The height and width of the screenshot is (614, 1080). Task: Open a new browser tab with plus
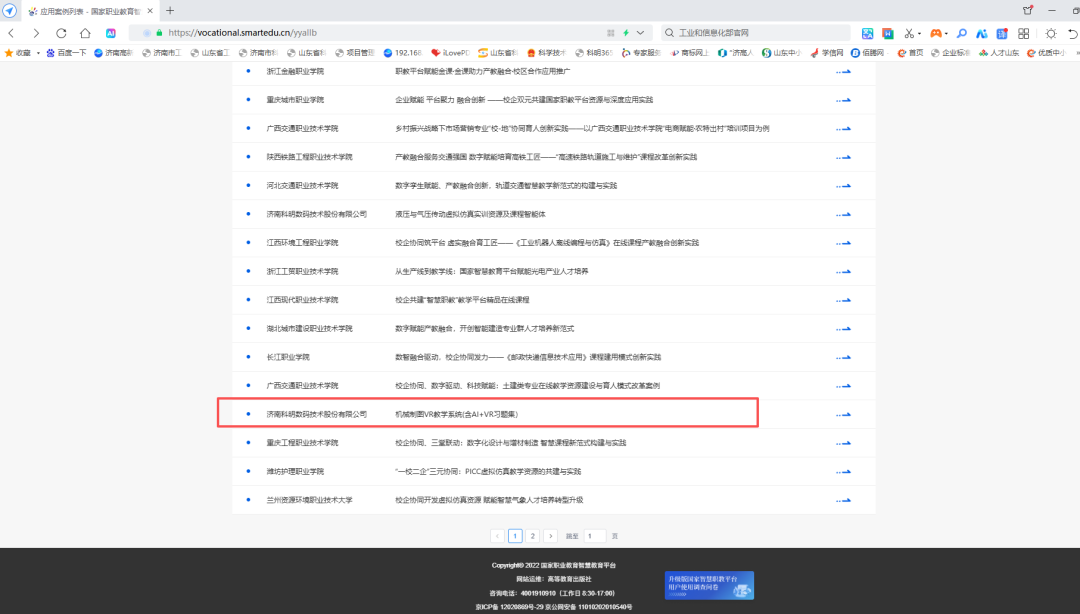click(x=170, y=10)
